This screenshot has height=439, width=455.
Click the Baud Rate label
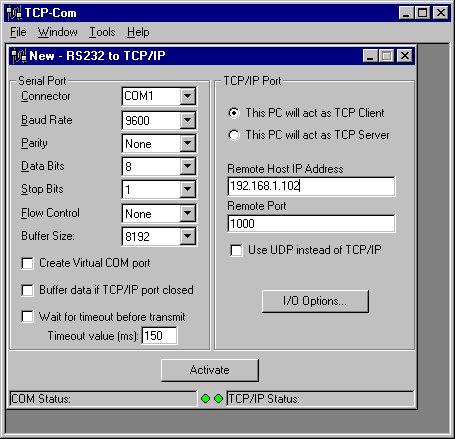tap(47, 120)
